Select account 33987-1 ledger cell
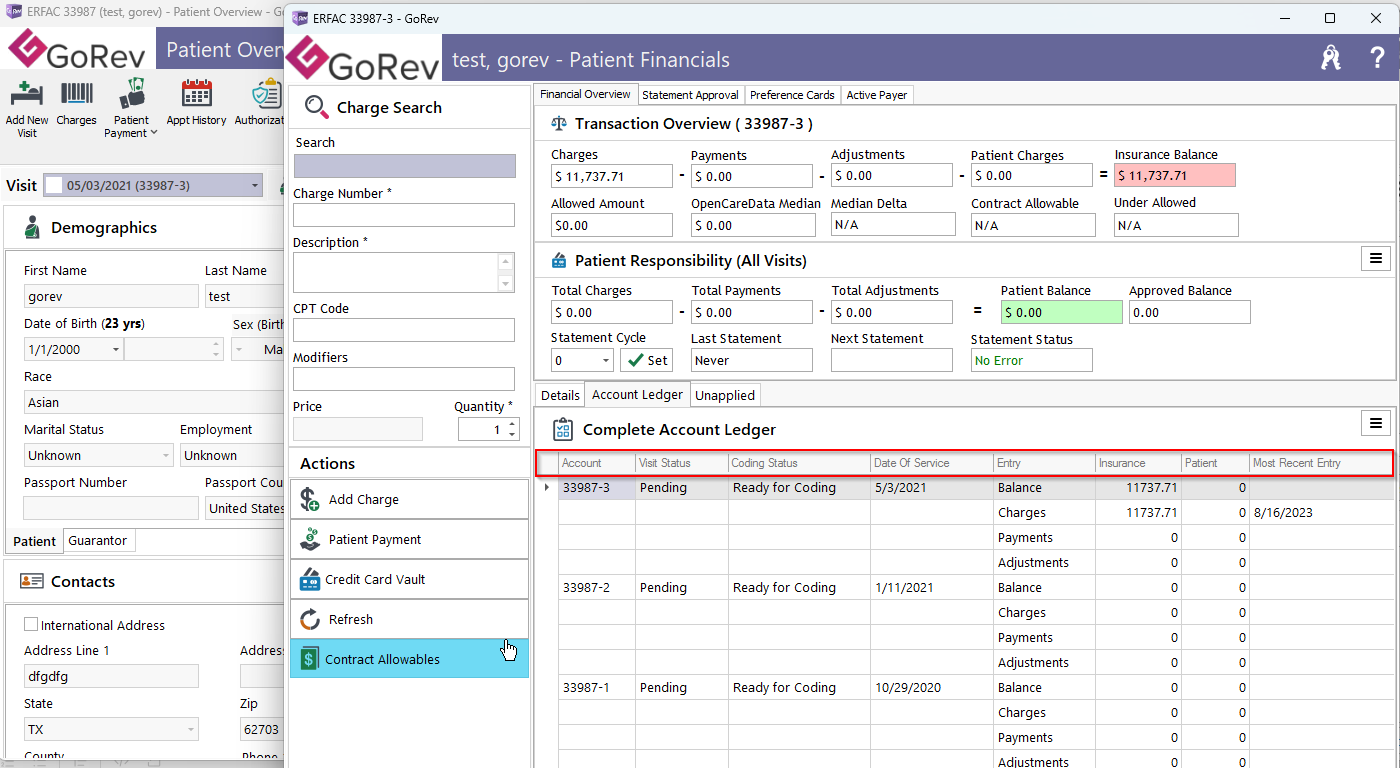Screen dimensions: 1400x768 [x=597, y=687]
